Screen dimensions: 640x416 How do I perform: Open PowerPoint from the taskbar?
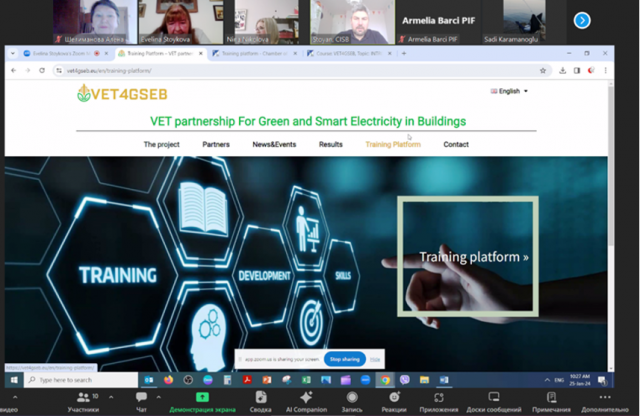click(267, 380)
